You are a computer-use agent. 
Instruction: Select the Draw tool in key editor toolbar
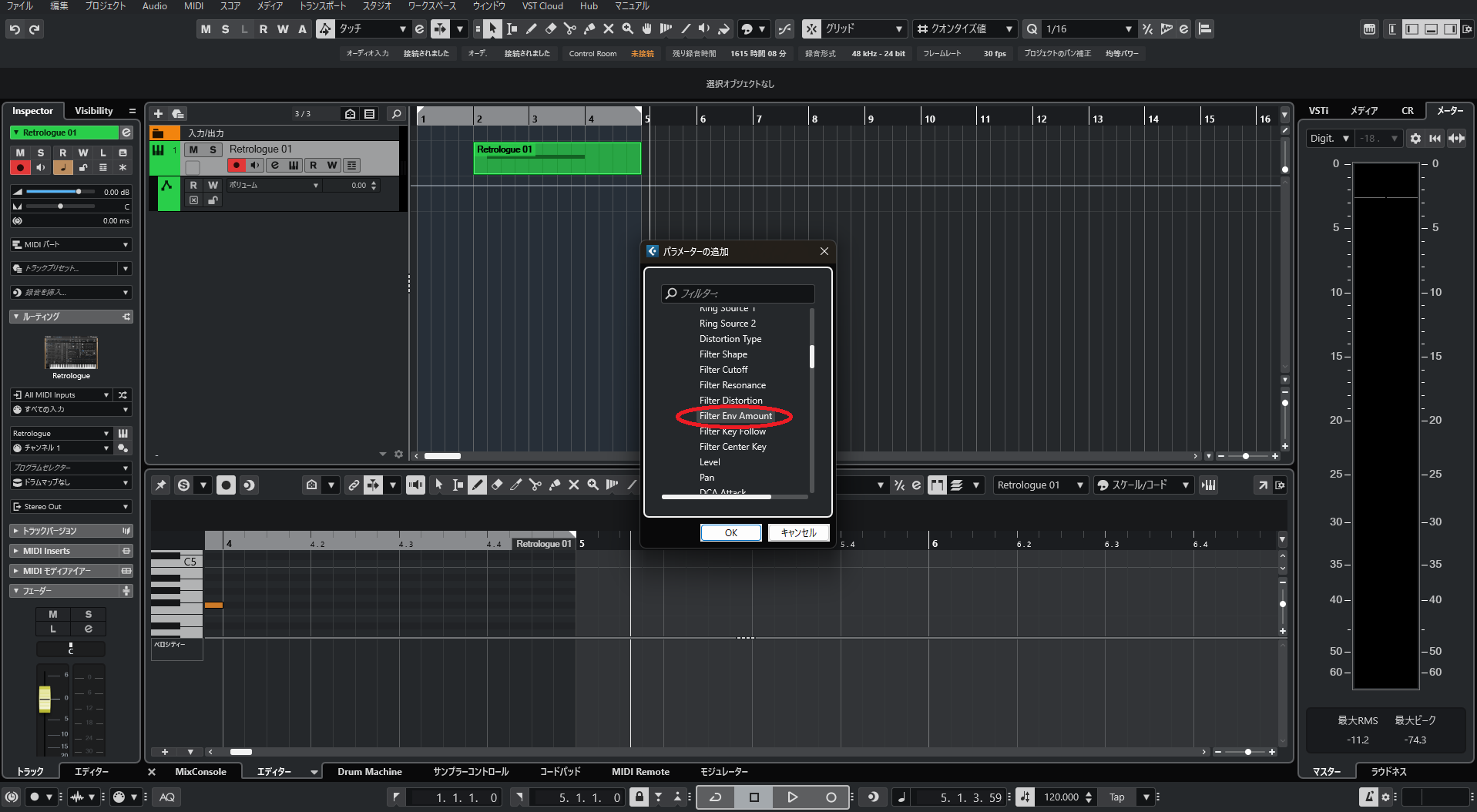click(x=478, y=485)
